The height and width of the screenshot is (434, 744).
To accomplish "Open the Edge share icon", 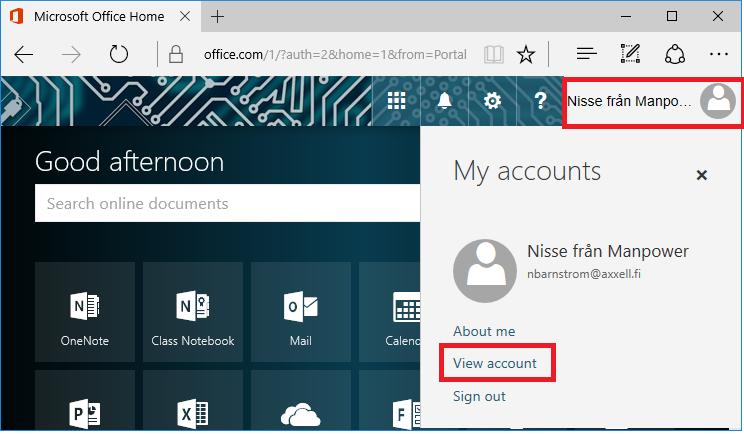I will [675, 54].
